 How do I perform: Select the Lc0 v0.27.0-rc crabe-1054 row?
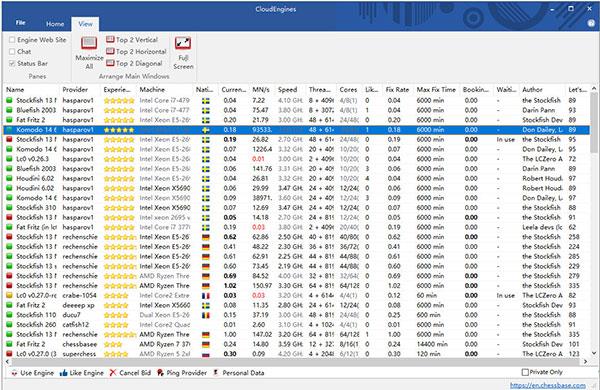click(297, 295)
